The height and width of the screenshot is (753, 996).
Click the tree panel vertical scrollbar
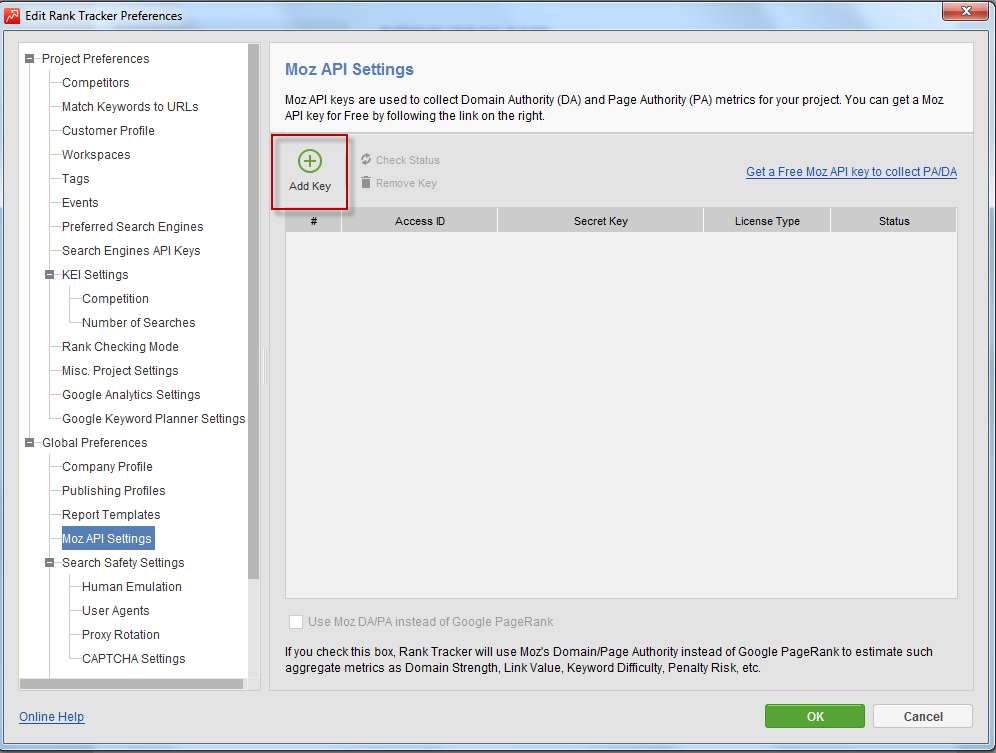[253, 311]
